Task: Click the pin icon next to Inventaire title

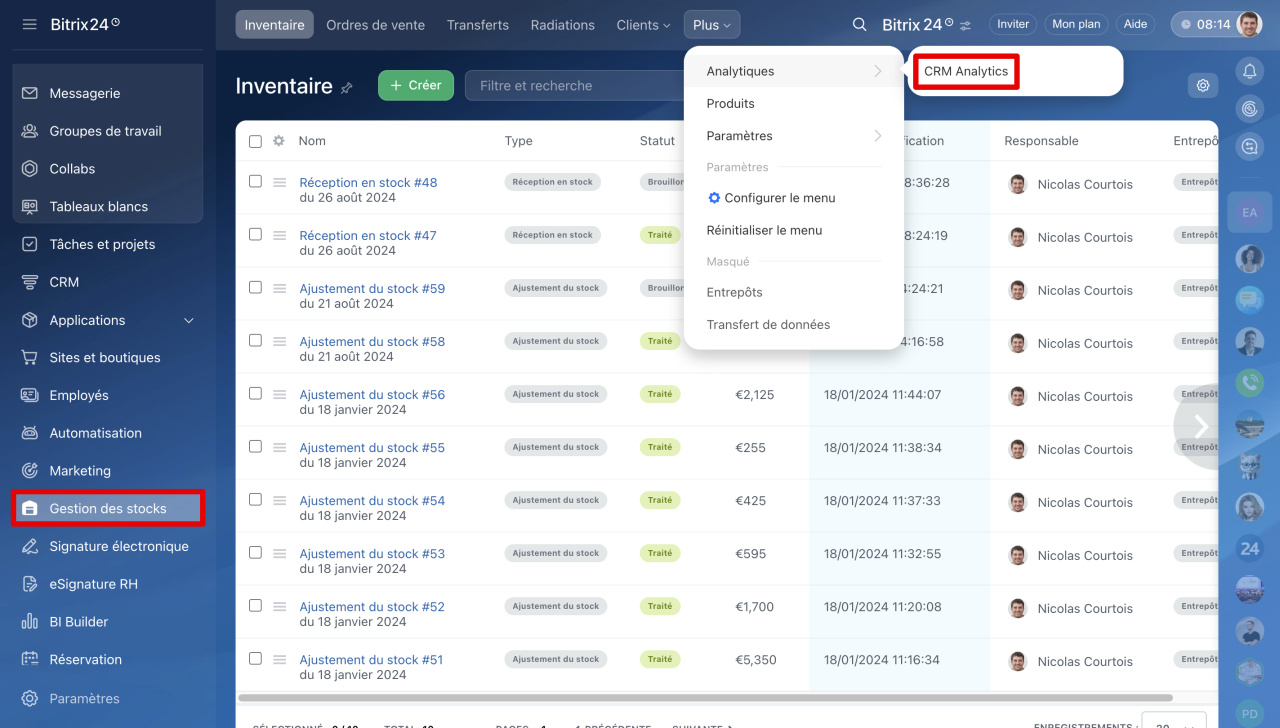Action: click(347, 88)
